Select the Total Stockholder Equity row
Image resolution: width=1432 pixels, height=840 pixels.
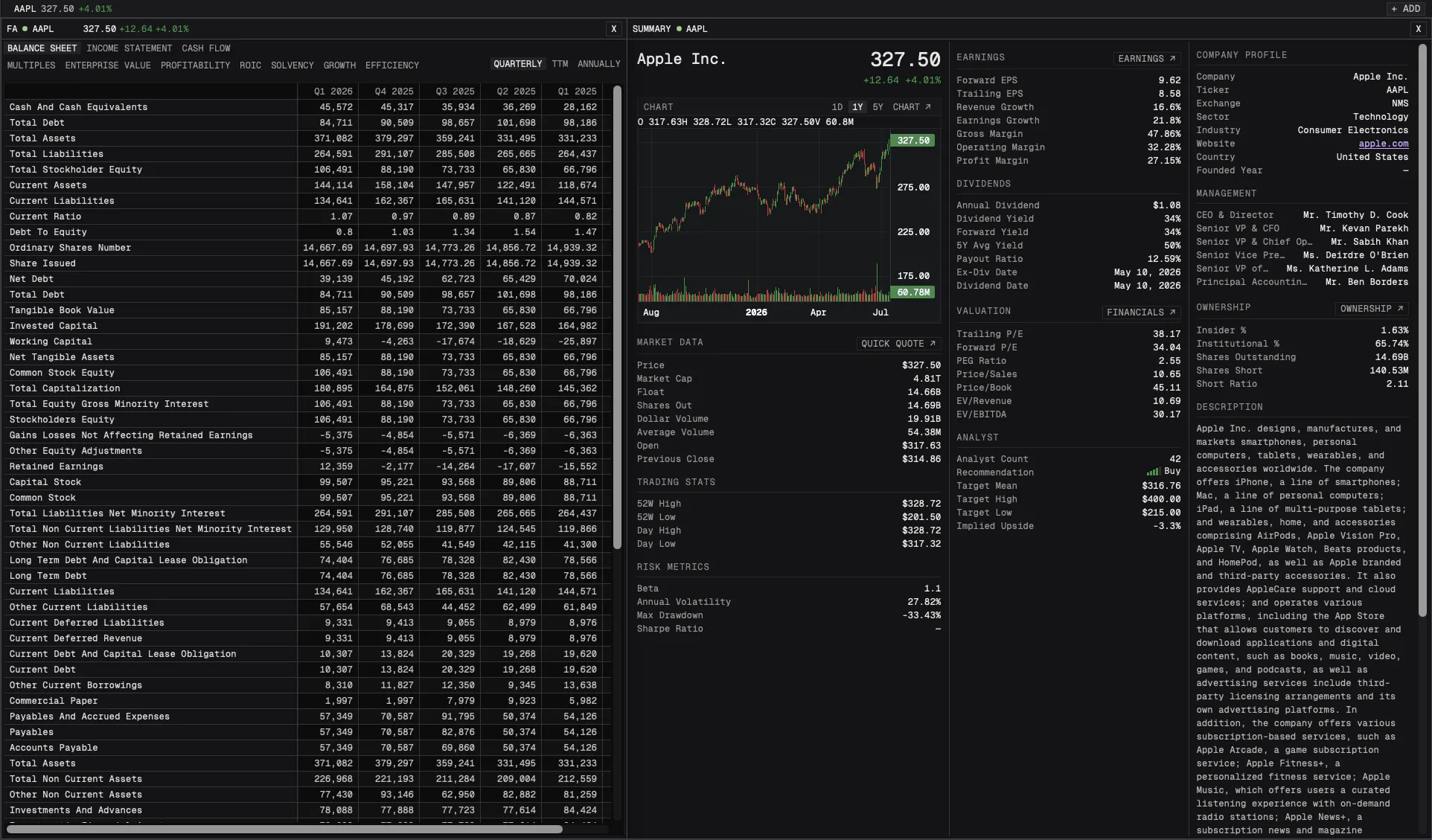307,170
